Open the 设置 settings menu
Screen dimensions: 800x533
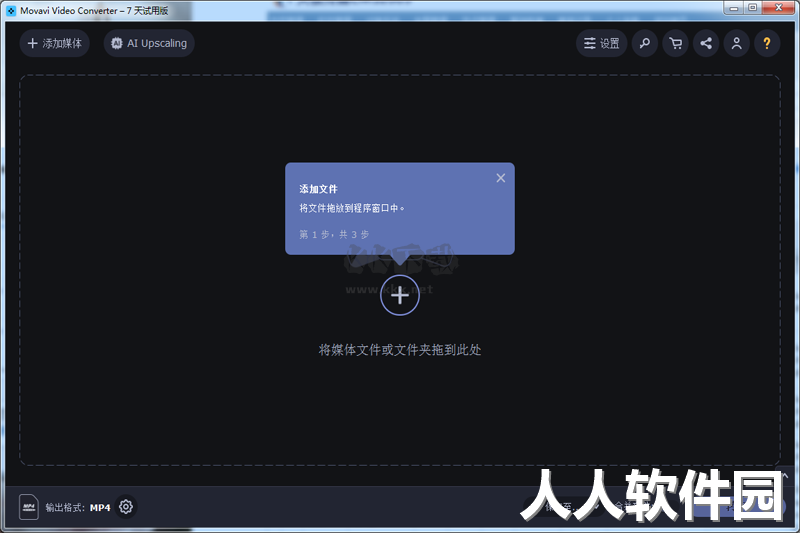602,43
